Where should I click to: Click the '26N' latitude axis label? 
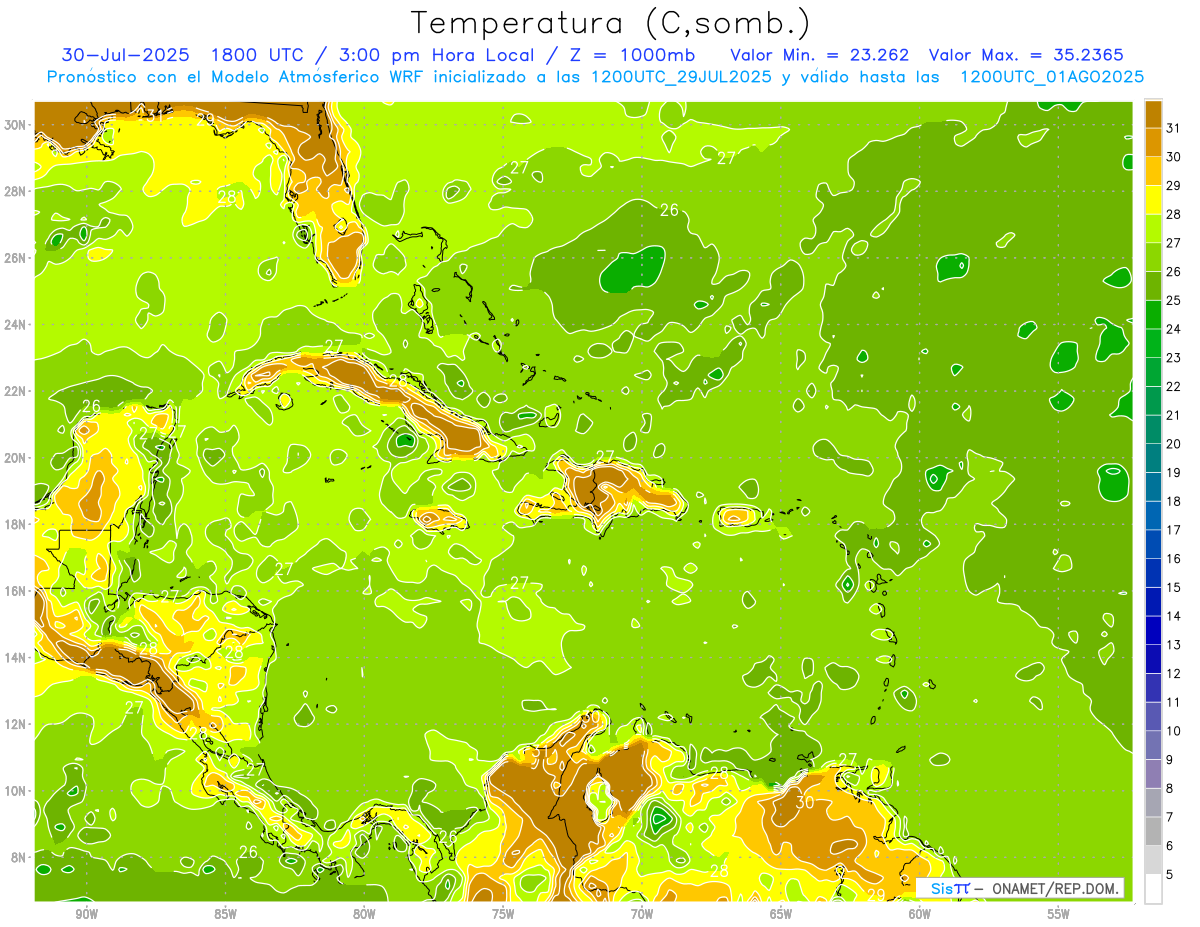click(x=16, y=258)
